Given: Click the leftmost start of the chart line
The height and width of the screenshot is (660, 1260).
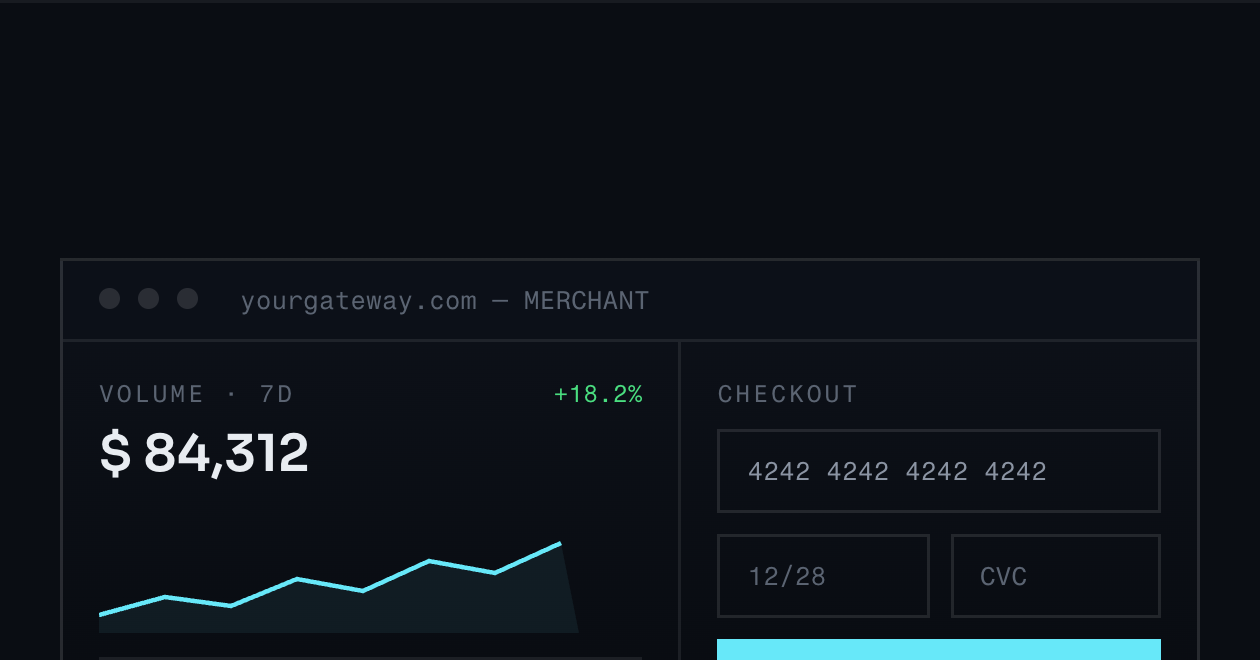Looking at the screenshot, I should pyautogui.click(x=101, y=615).
